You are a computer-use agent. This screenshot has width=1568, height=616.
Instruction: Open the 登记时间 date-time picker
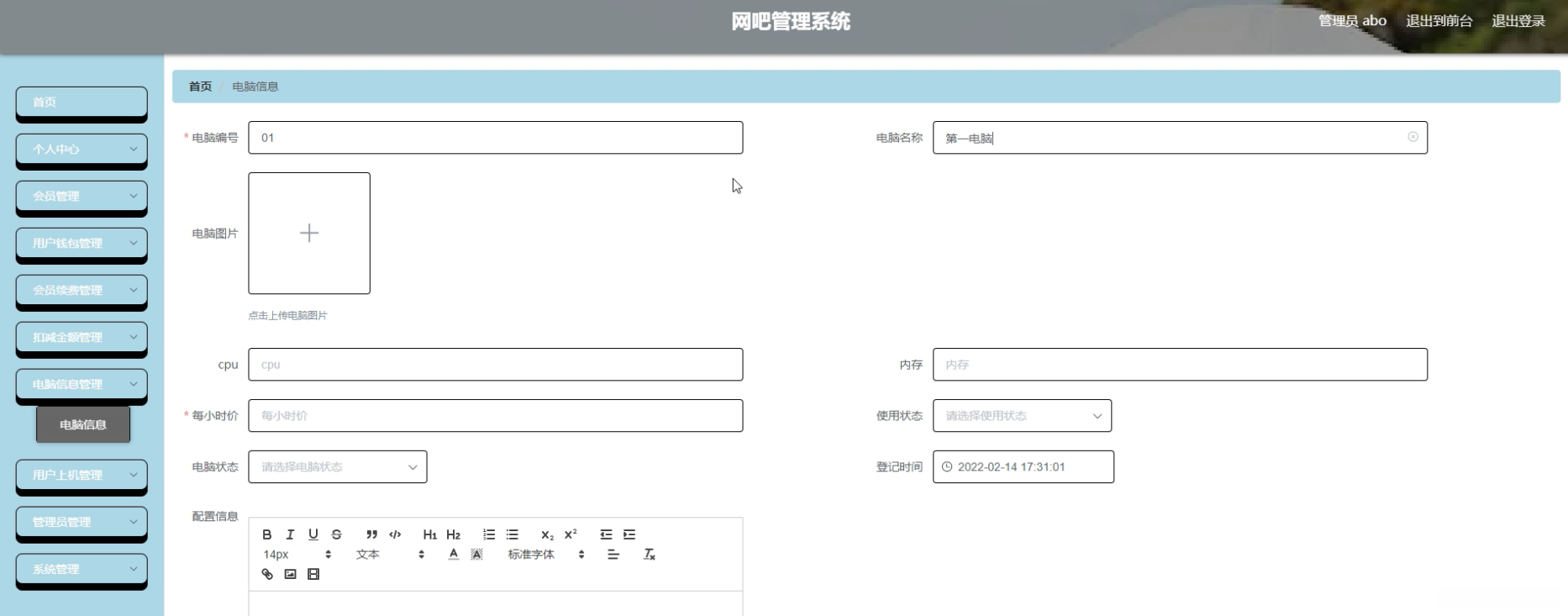pos(1023,467)
